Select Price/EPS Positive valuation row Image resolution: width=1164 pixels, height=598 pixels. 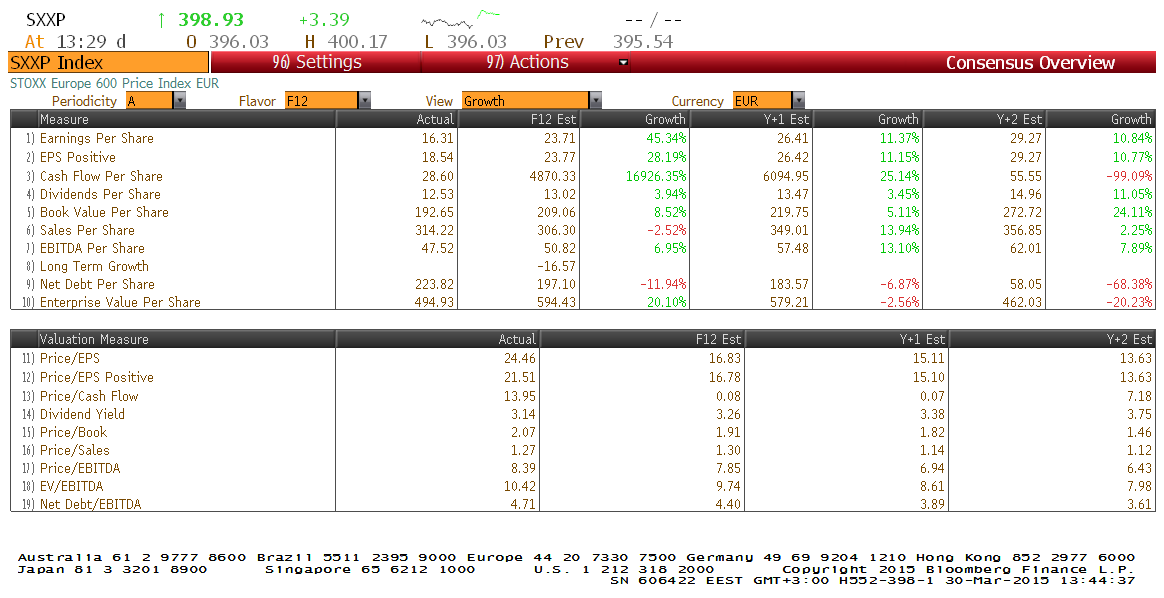pyautogui.click(x=583, y=377)
